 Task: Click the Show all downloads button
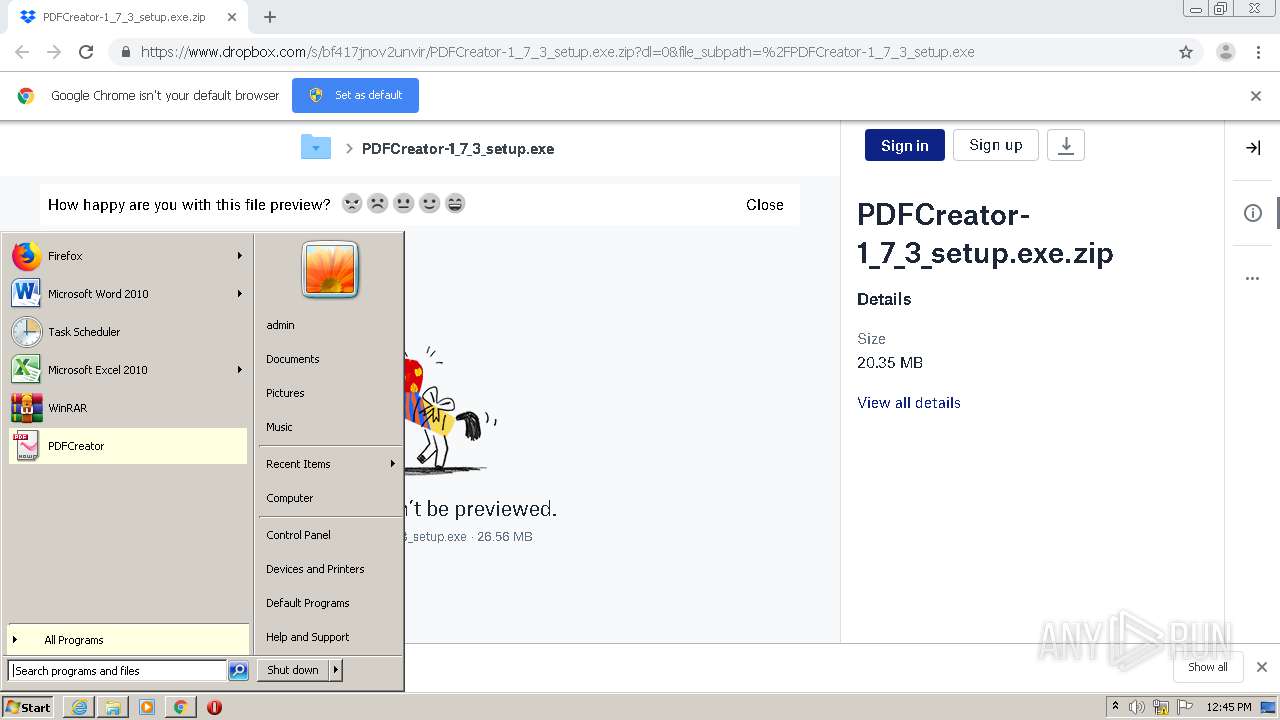coord(1207,667)
